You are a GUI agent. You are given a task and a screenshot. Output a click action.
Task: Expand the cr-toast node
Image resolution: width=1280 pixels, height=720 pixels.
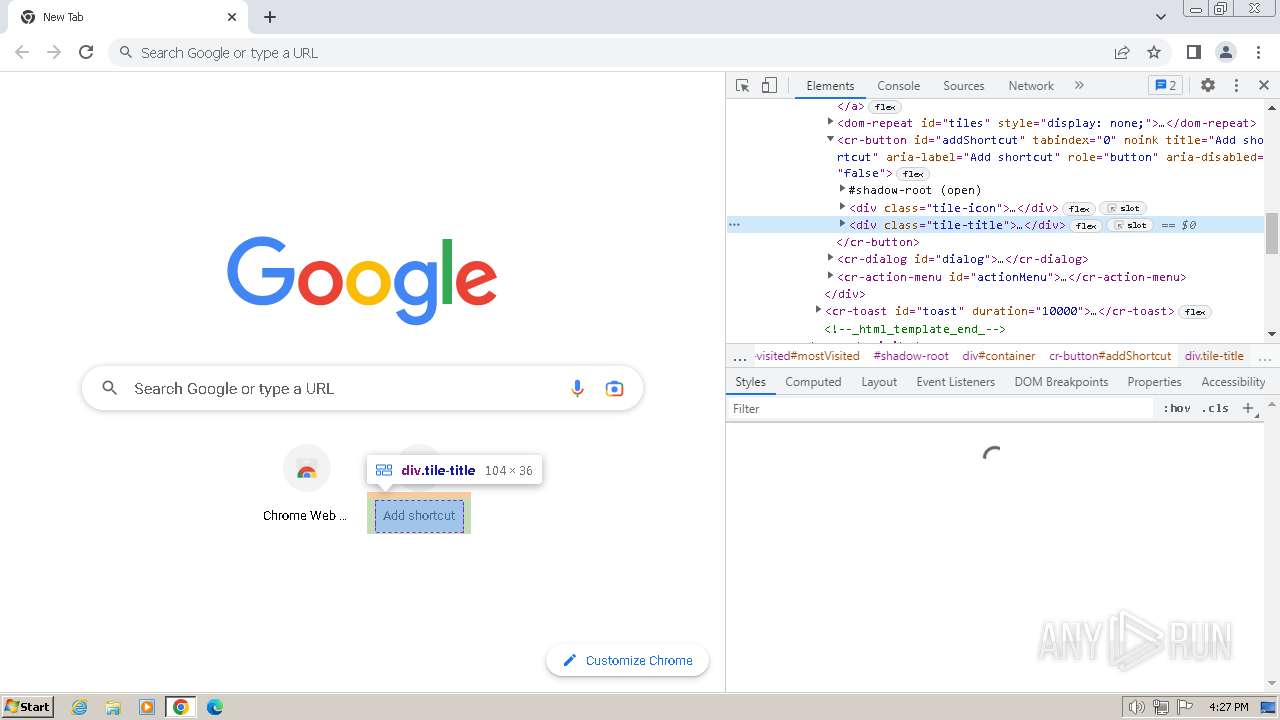[x=818, y=310]
